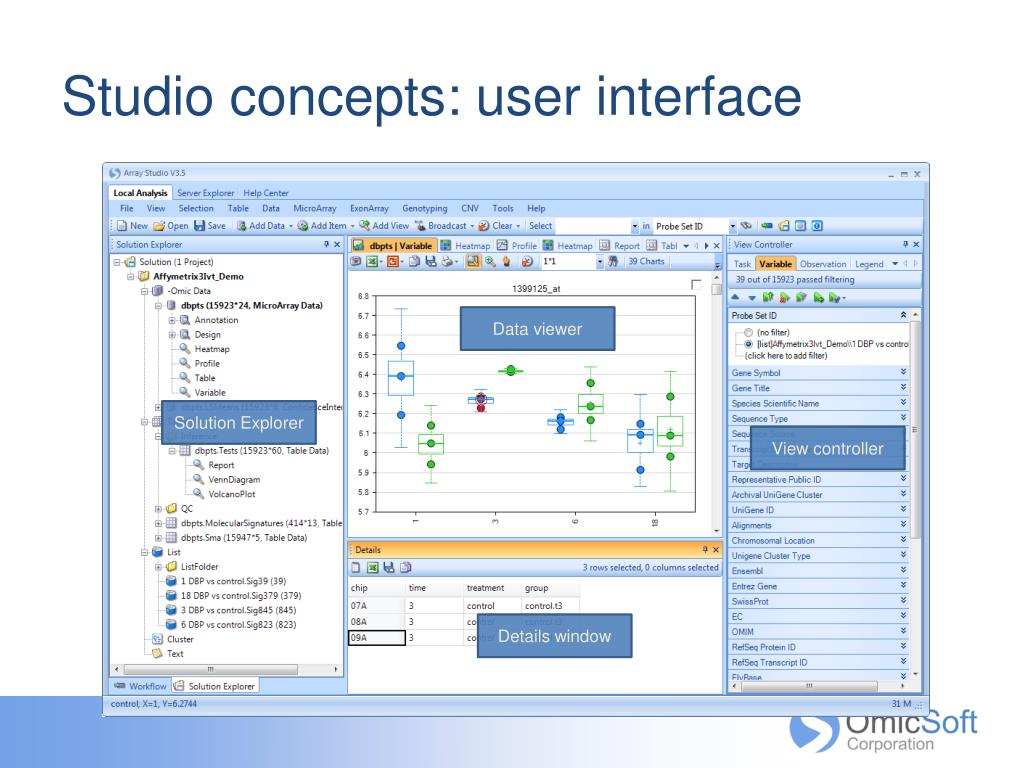Viewport: 1024px width, 768px height.
Task: Click the print icon in chart toolbar
Action: (x=447, y=262)
